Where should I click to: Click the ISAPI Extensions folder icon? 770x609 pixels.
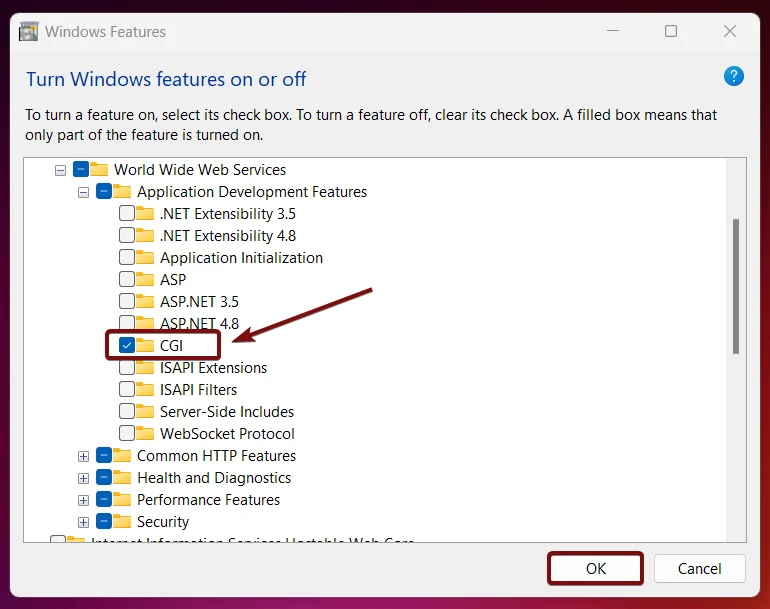(145, 367)
